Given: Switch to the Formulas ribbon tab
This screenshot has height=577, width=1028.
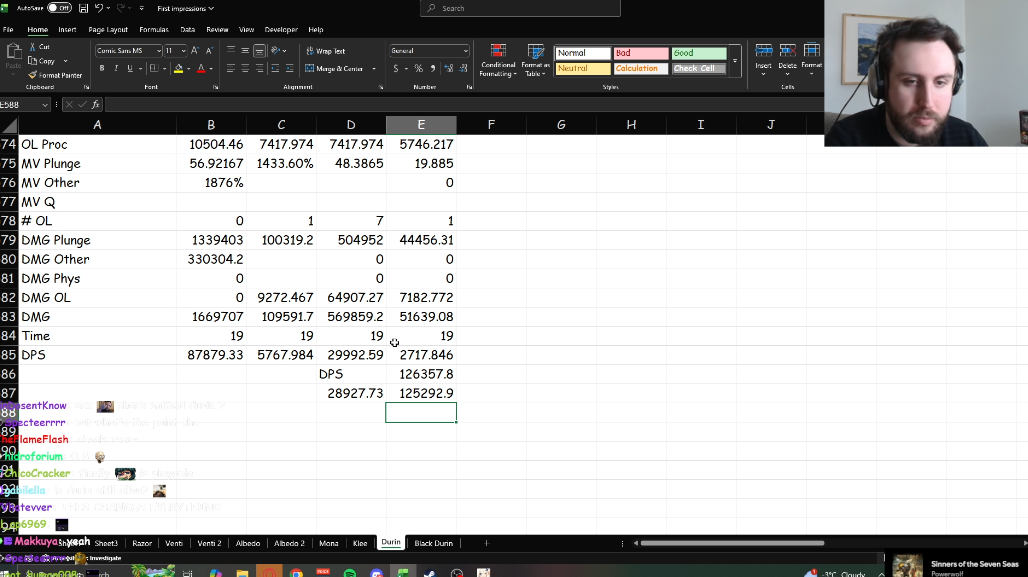Looking at the screenshot, I should tap(154, 30).
